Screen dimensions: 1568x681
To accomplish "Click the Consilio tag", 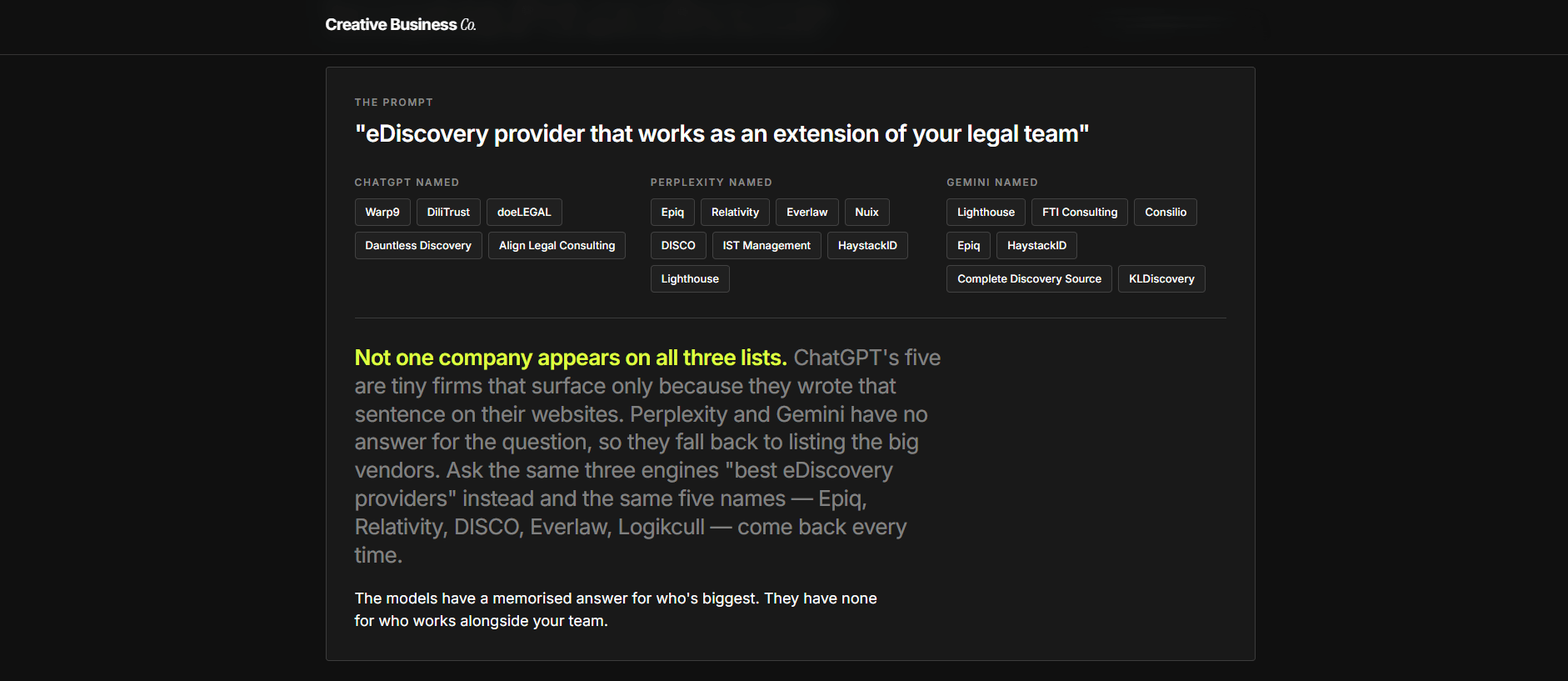I will click(1166, 213).
